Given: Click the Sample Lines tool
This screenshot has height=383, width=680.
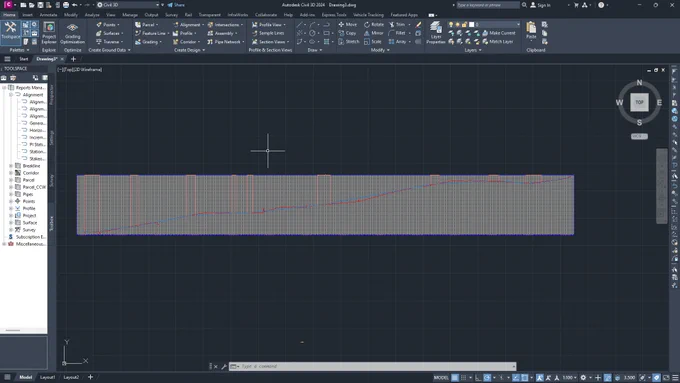Looking at the screenshot, I should click(268, 33).
